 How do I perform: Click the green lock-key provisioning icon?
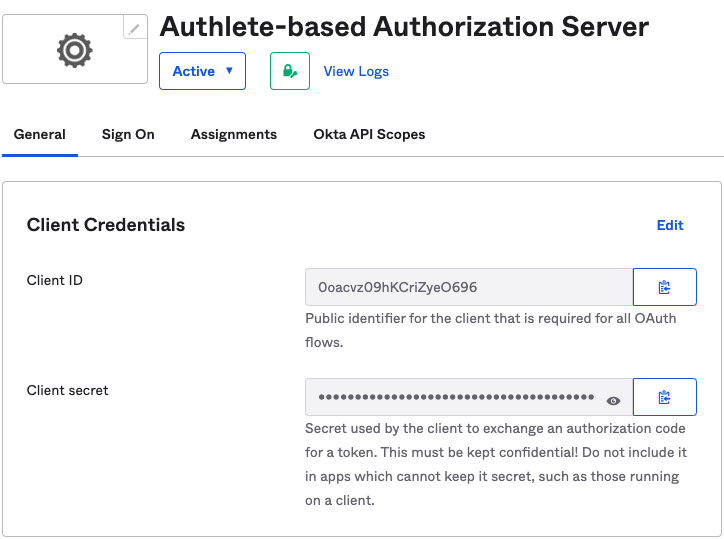pyautogui.click(x=290, y=71)
